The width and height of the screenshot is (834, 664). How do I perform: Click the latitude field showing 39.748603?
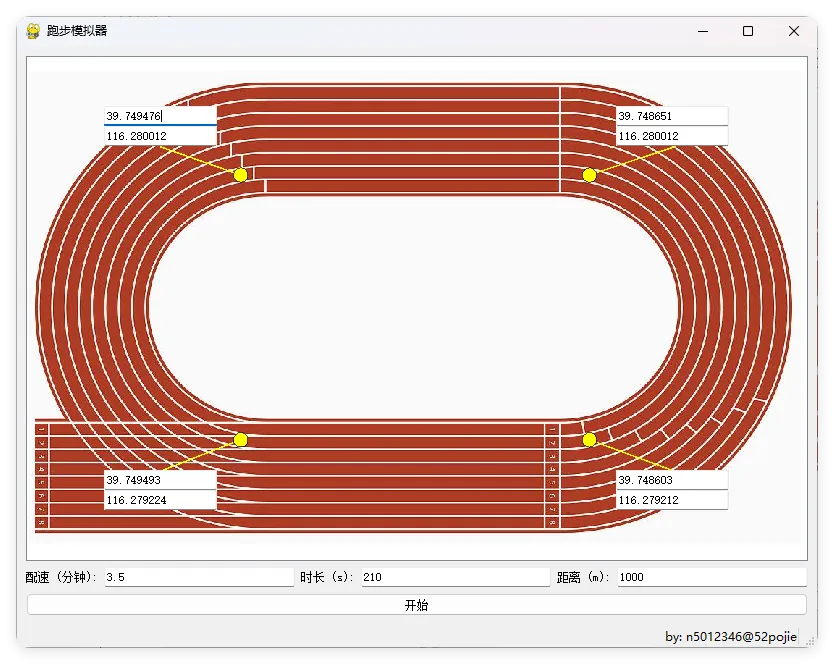point(671,480)
